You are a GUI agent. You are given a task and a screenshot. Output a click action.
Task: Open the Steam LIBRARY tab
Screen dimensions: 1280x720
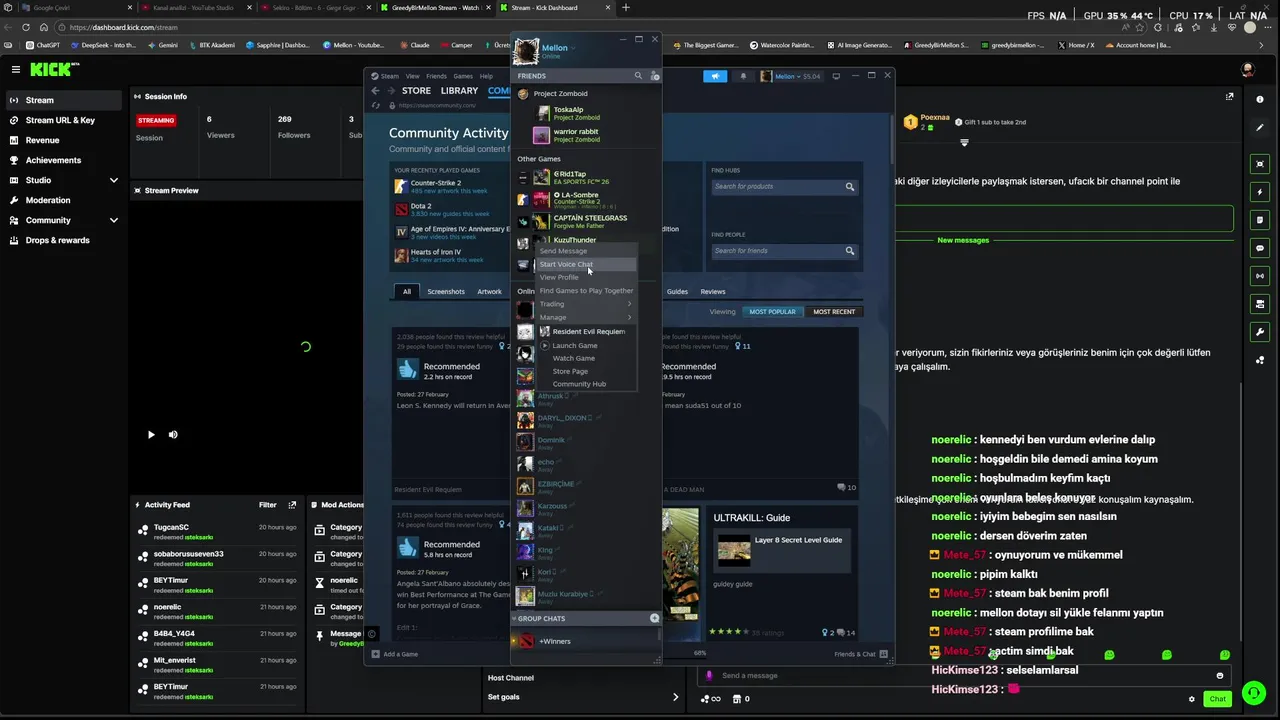tap(459, 91)
